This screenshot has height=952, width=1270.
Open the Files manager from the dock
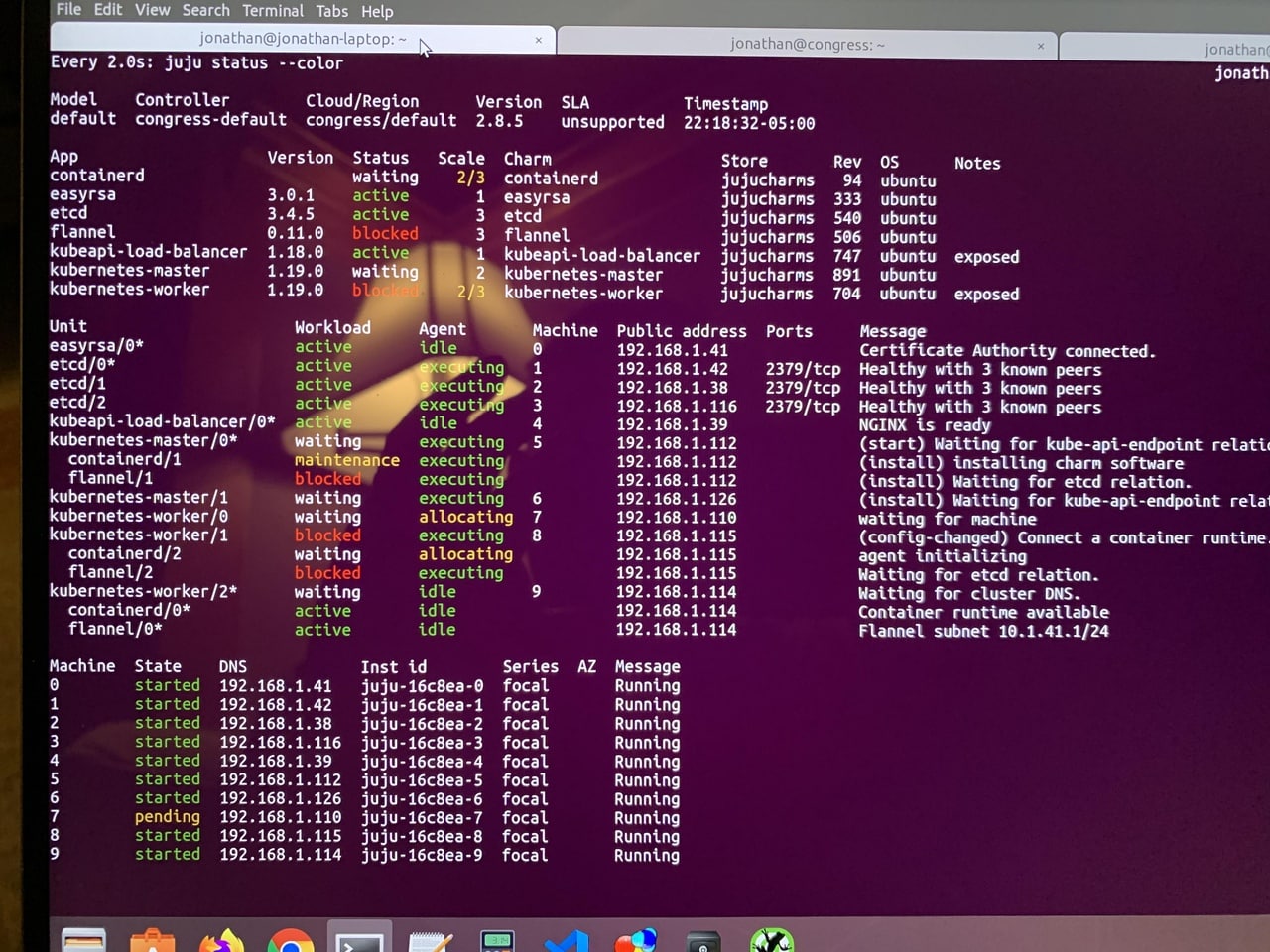tap(84, 939)
